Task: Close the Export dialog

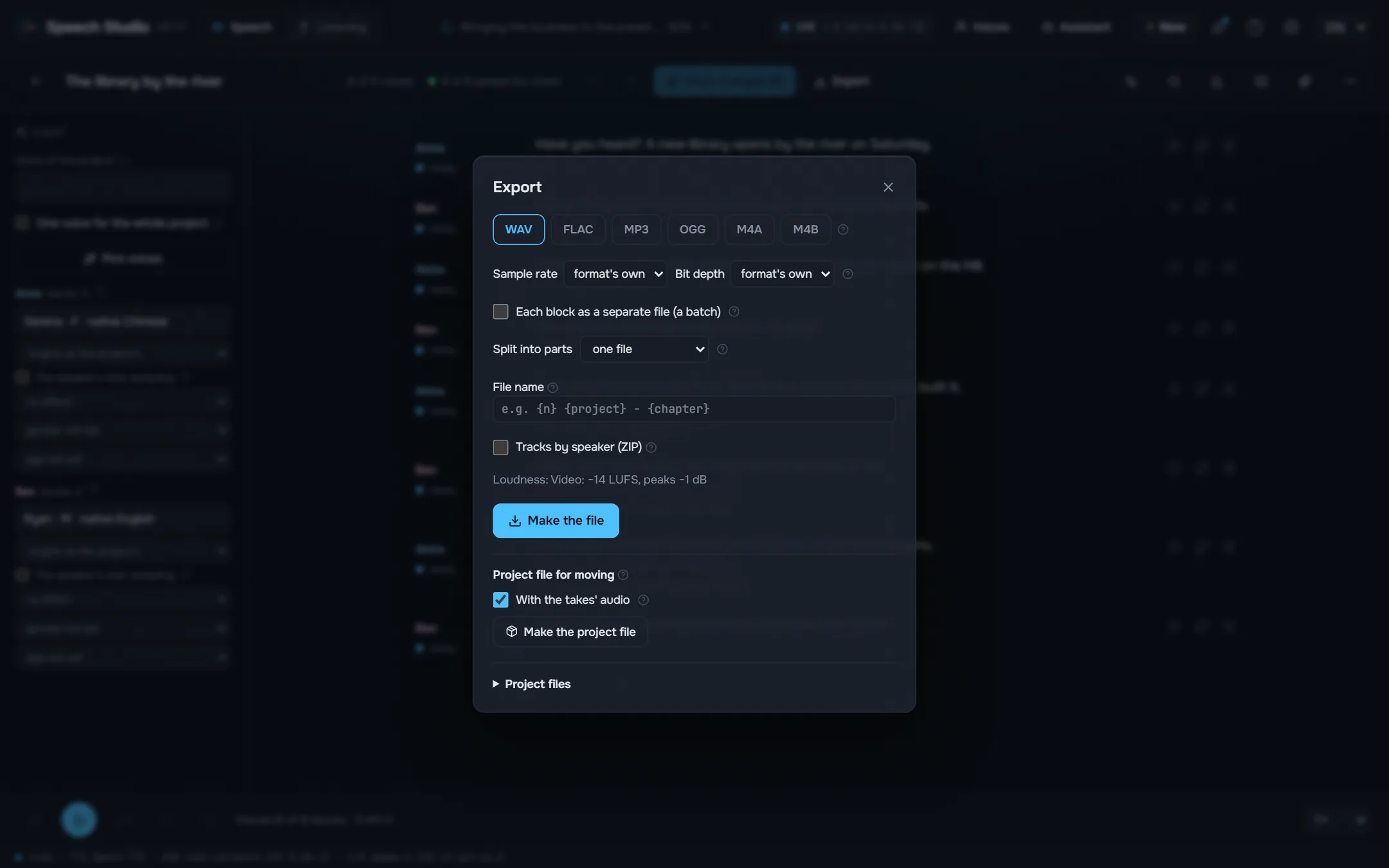Action: tap(888, 187)
